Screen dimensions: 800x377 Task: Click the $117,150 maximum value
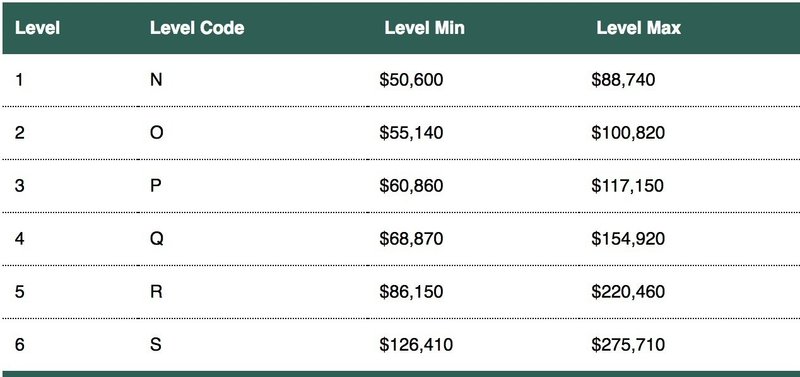pyautogui.click(x=628, y=186)
